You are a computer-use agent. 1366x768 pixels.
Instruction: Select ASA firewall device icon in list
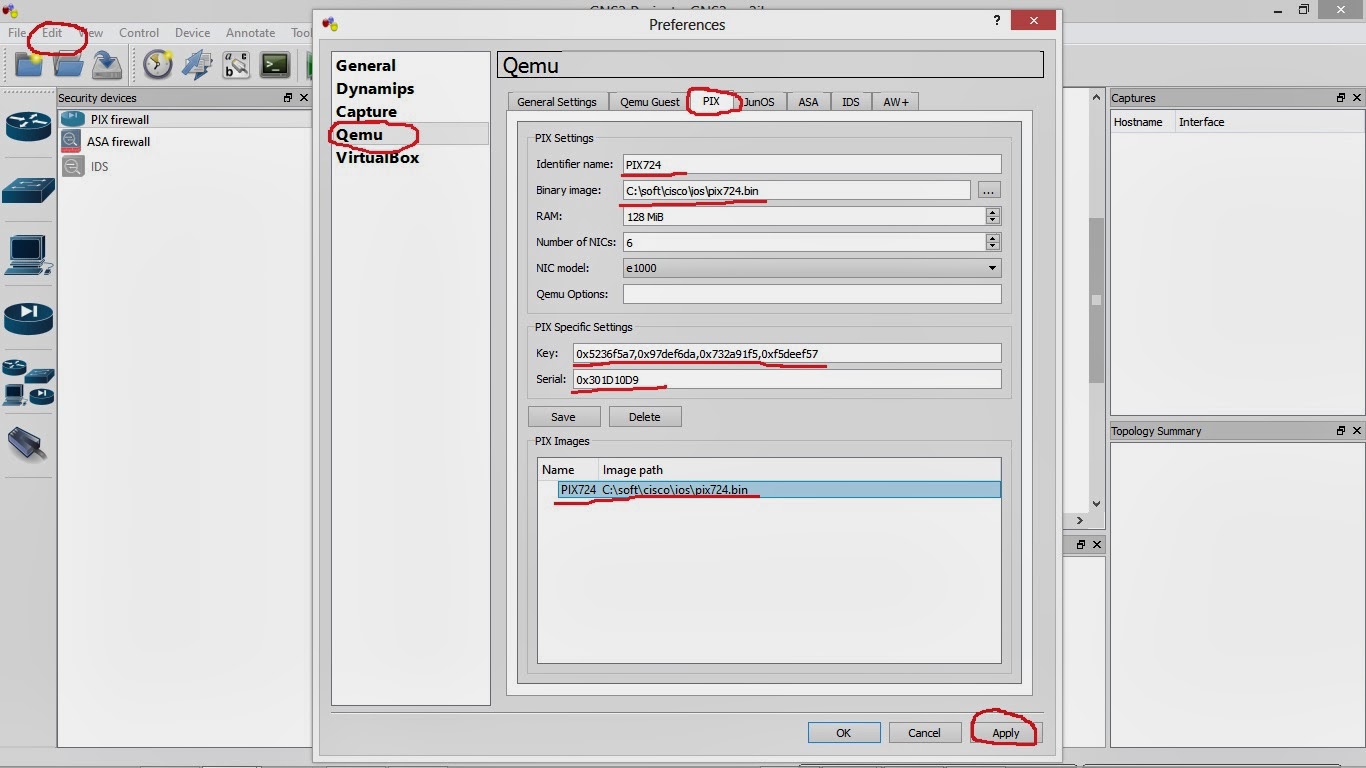tap(72, 142)
